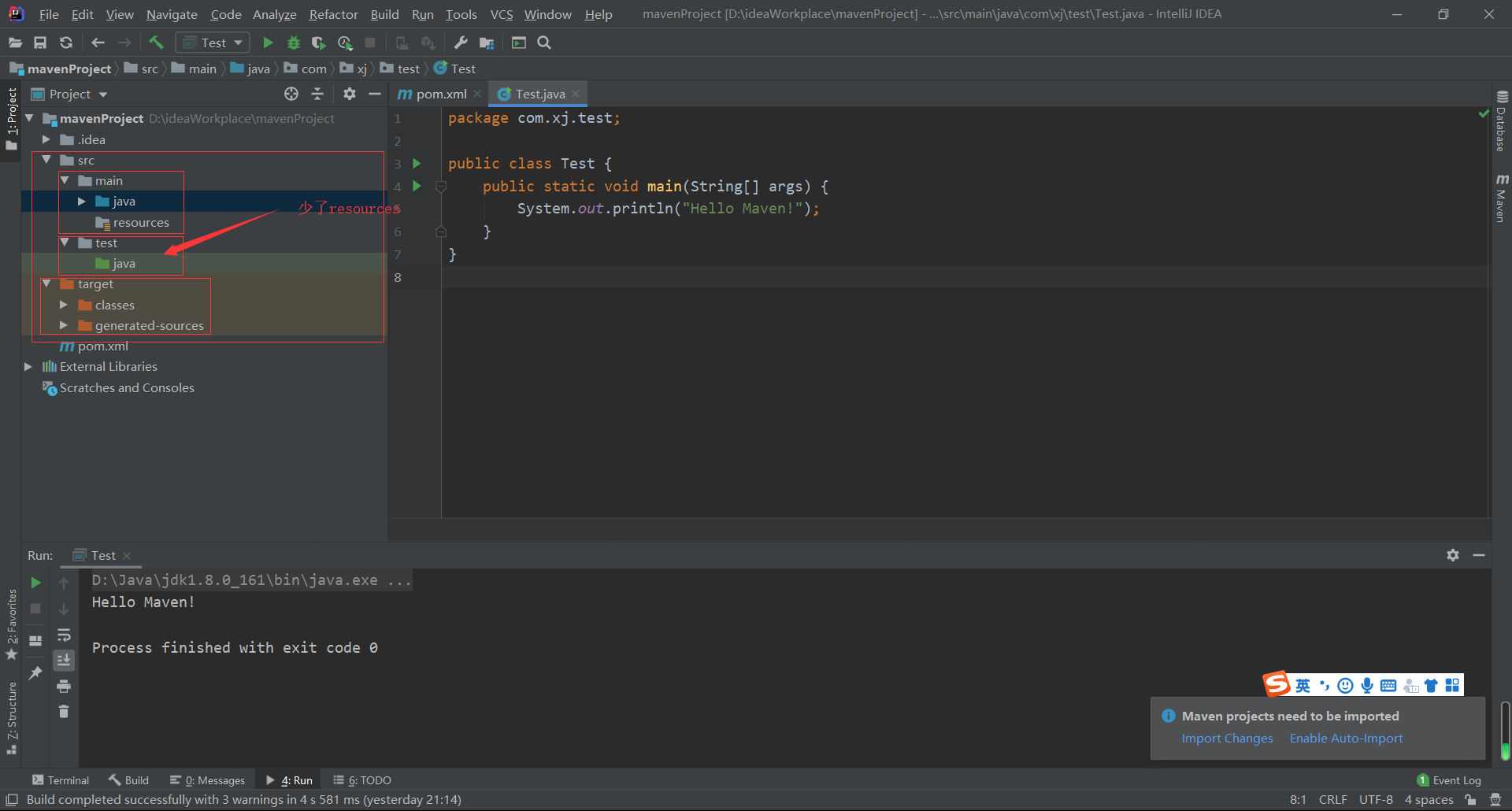Click Enable Auto-Import link

point(1346,739)
